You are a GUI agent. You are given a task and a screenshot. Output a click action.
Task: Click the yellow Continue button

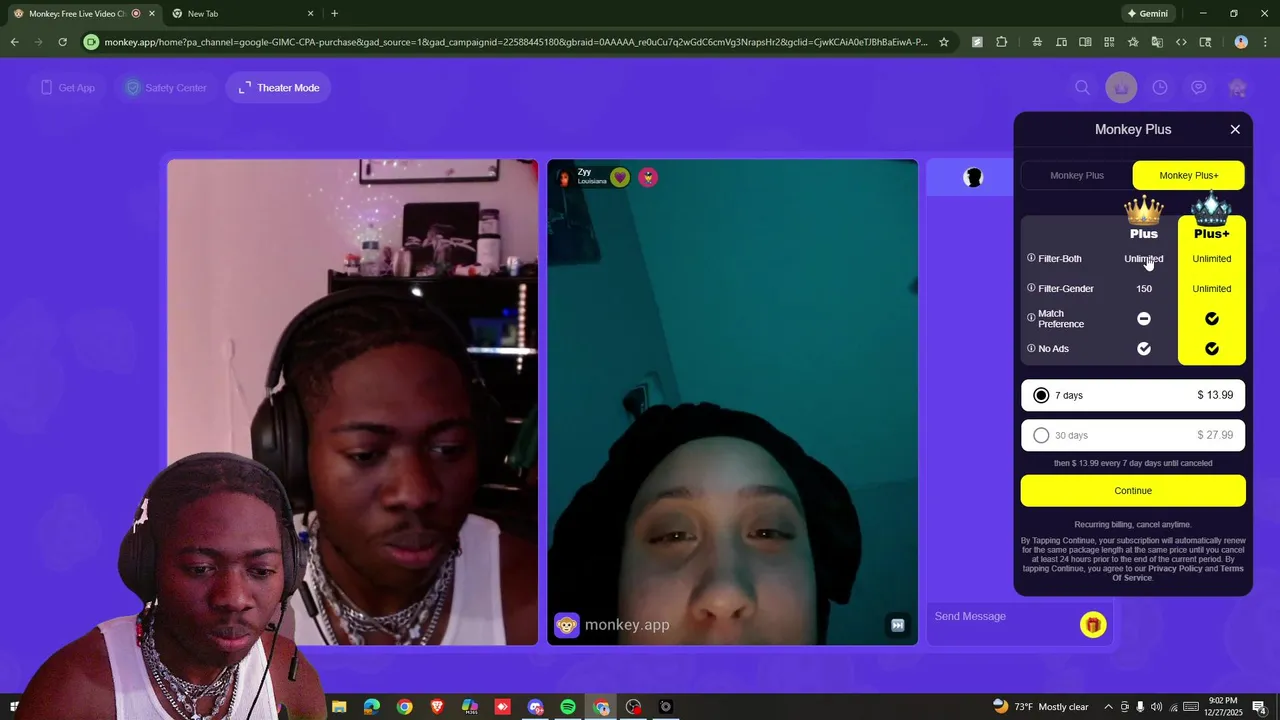pyautogui.click(x=1133, y=490)
